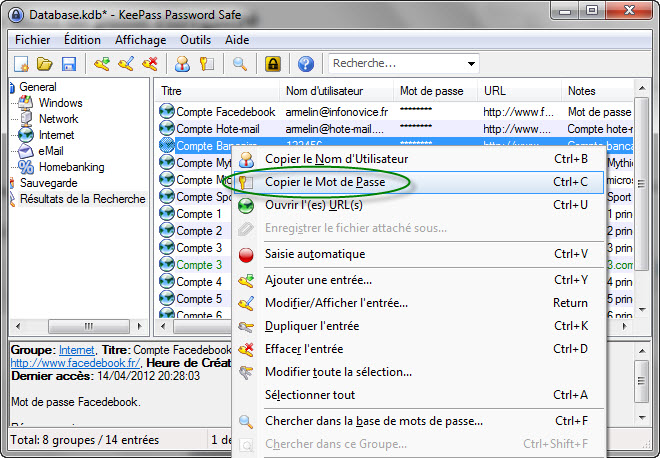
Task: Sort by Mot de passe column header
Action: click(x=435, y=91)
